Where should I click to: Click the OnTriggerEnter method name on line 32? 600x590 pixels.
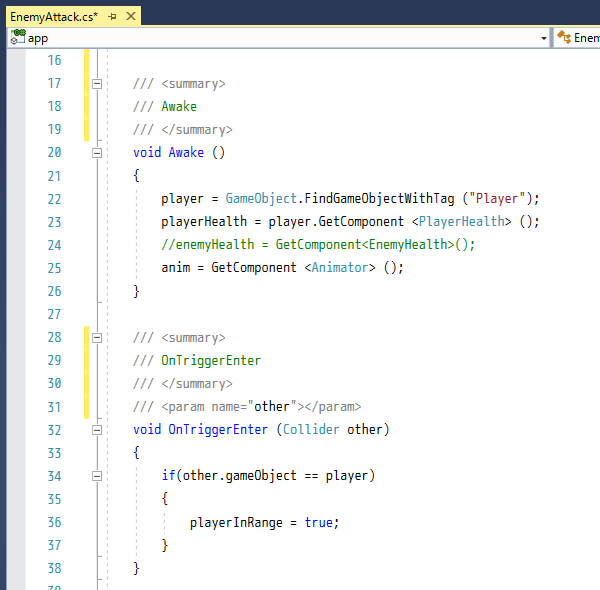click(x=218, y=430)
